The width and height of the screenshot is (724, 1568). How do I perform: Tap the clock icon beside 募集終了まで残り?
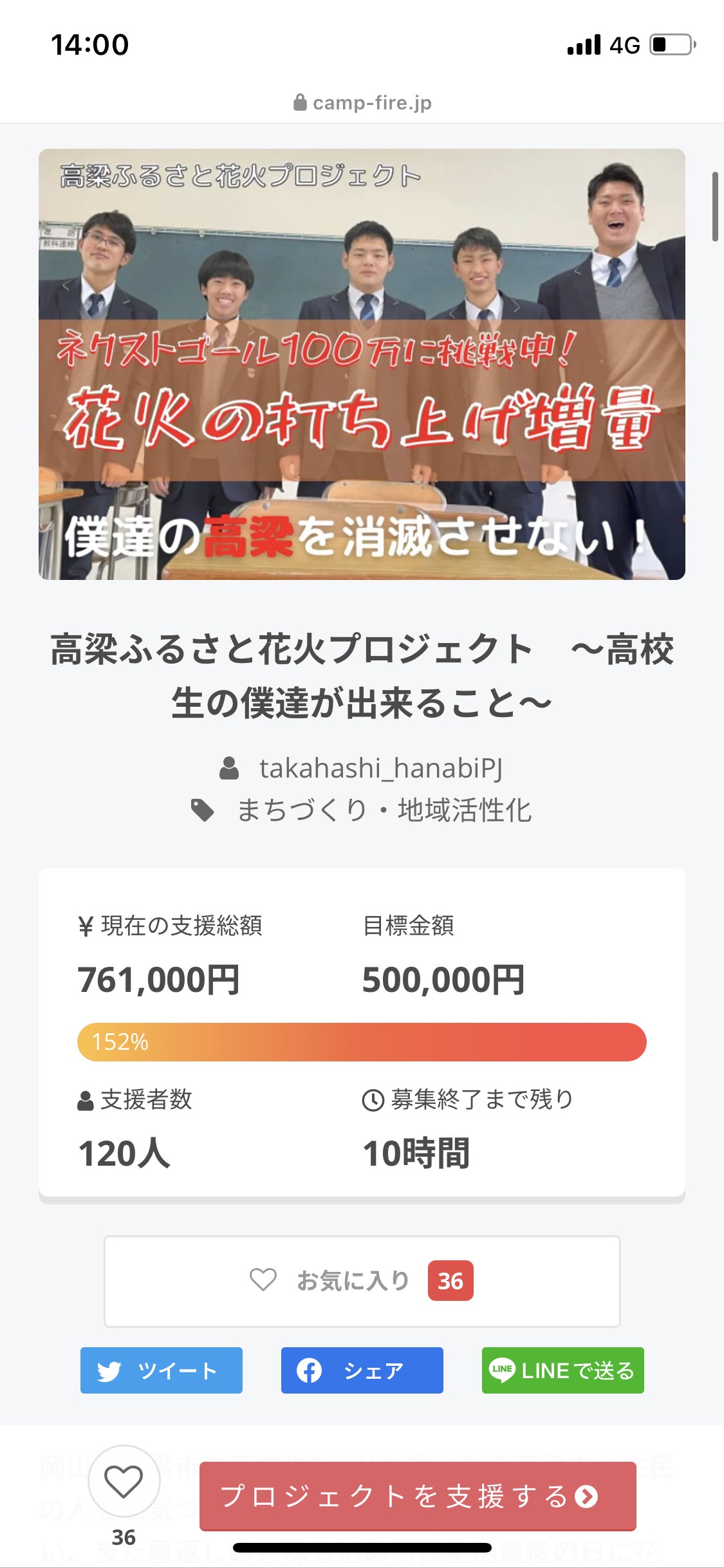point(373,1100)
